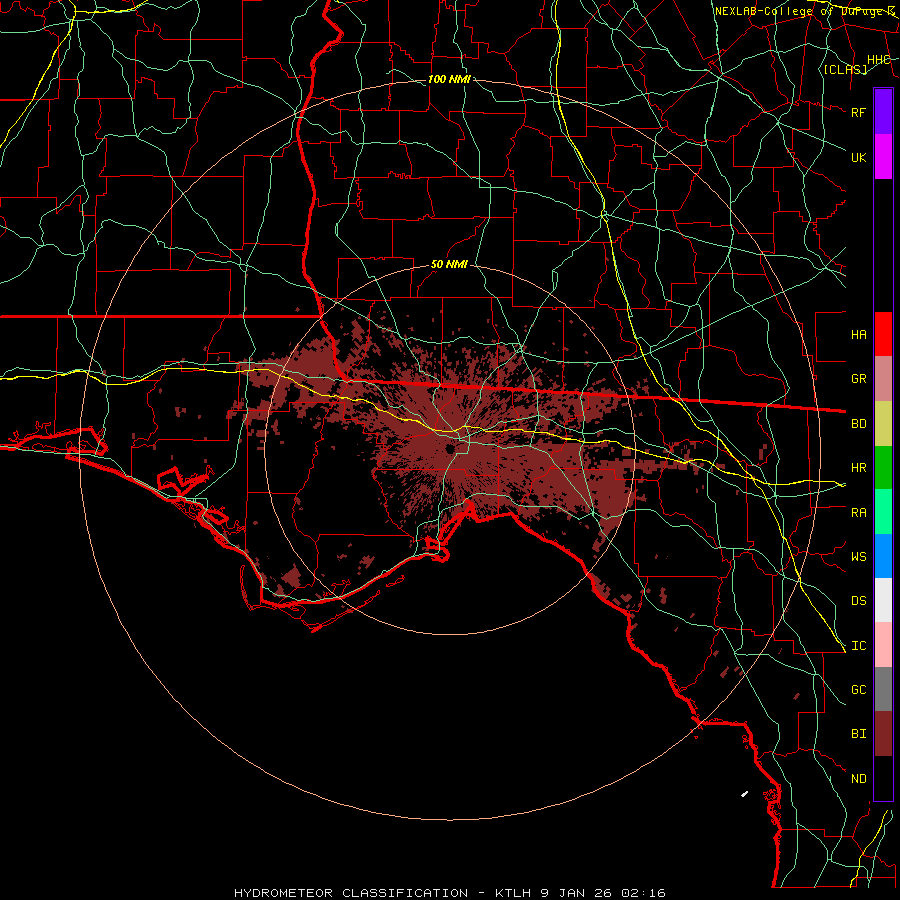Click the DS white legend swatch
900x900 pixels.
tap(883, 600)
